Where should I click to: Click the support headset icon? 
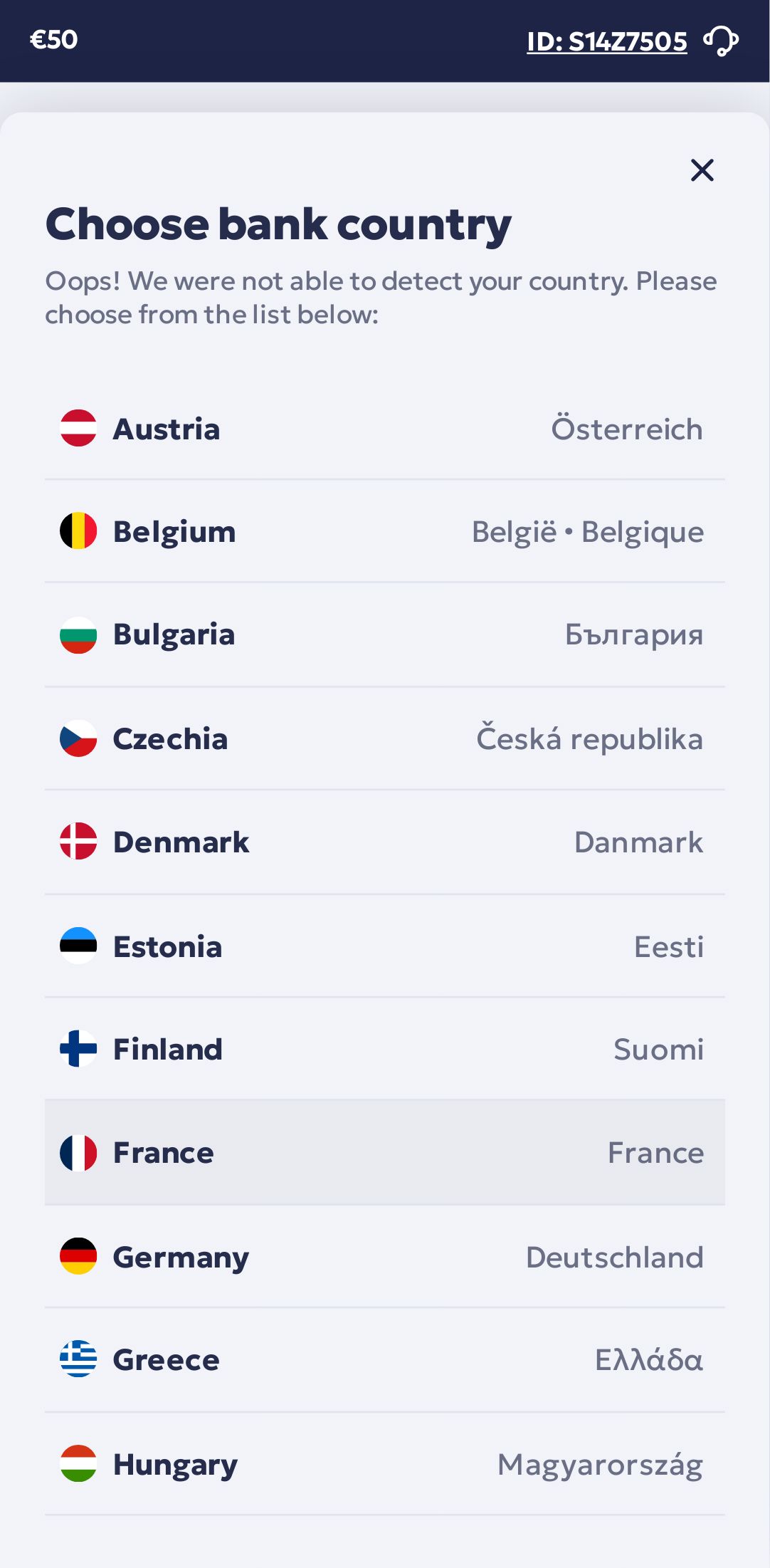[721, 41]
